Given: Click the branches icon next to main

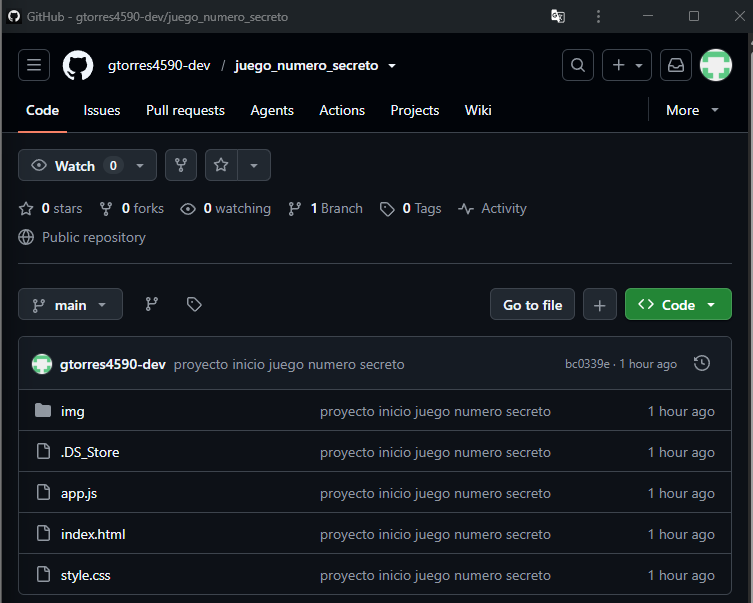Looking at the screenshot, I should [x=152, y=304].
